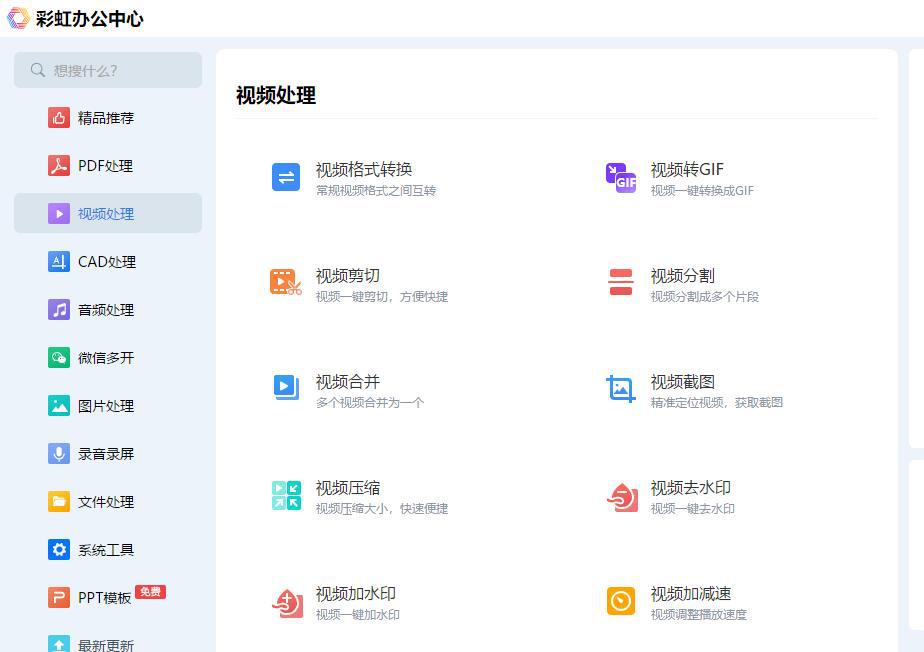The width and height of the screenshot is (924, 652).
Task: Open the 图片处理 picture icon
Action: point(59,406)
